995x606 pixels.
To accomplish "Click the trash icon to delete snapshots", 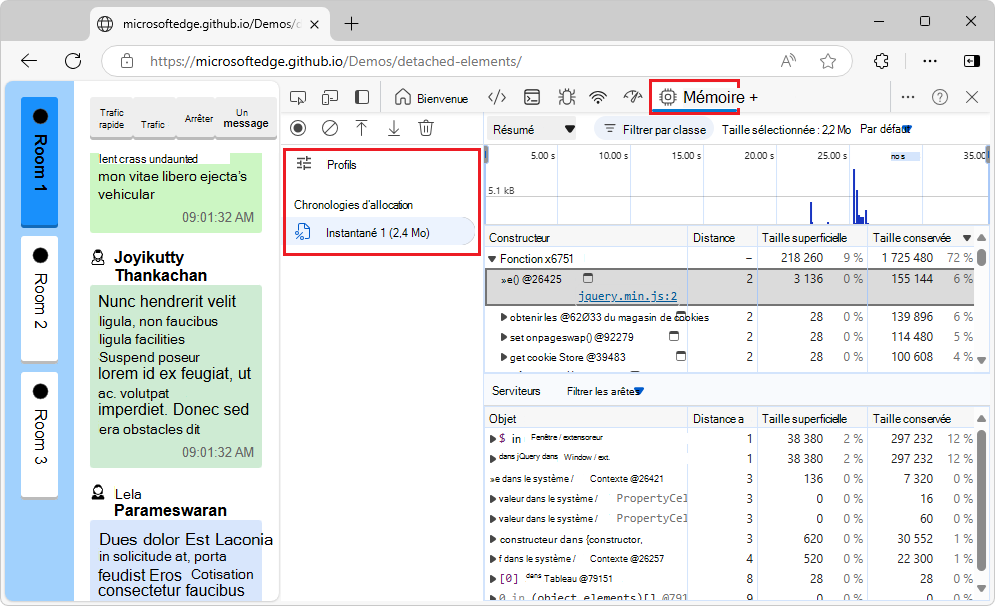I will (x=426, y=128).
